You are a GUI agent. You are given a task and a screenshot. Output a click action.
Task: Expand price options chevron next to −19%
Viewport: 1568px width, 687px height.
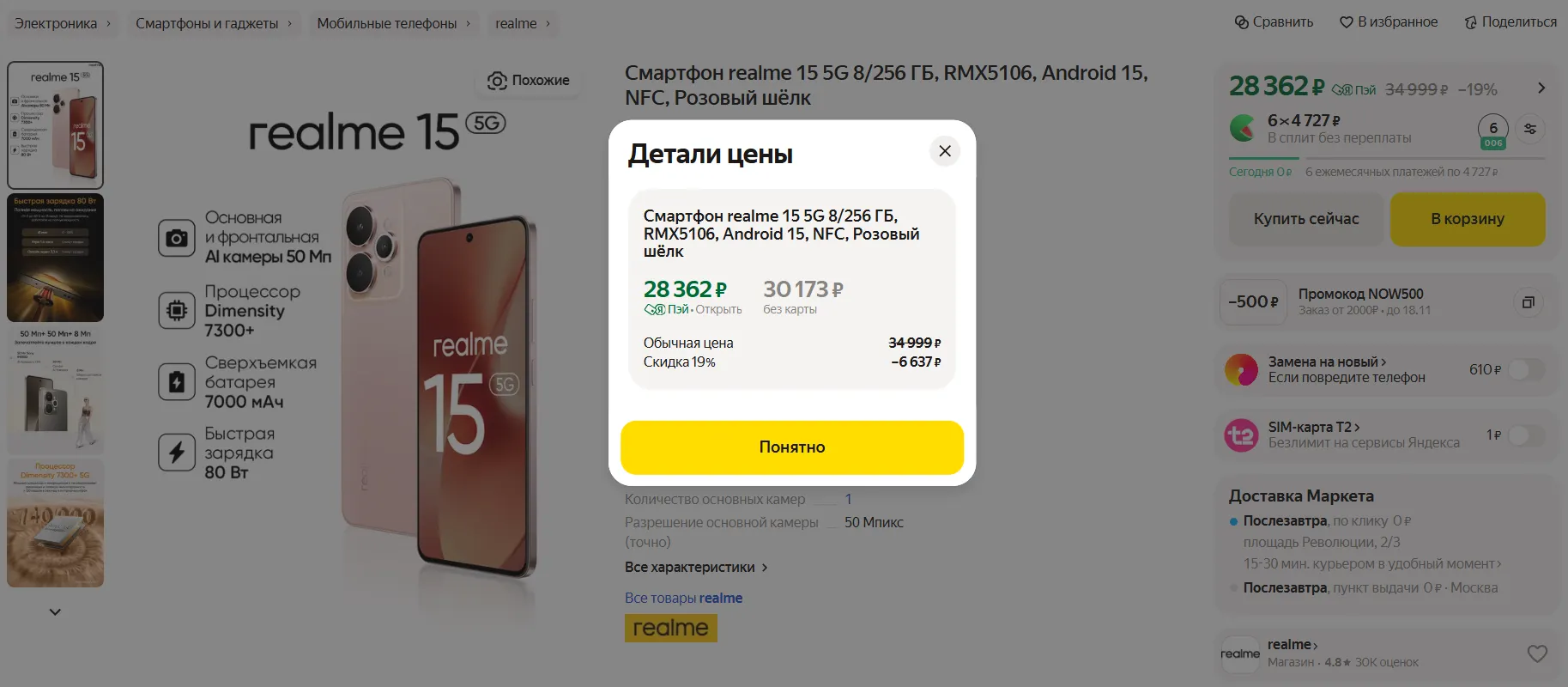tap(1541, 88)
